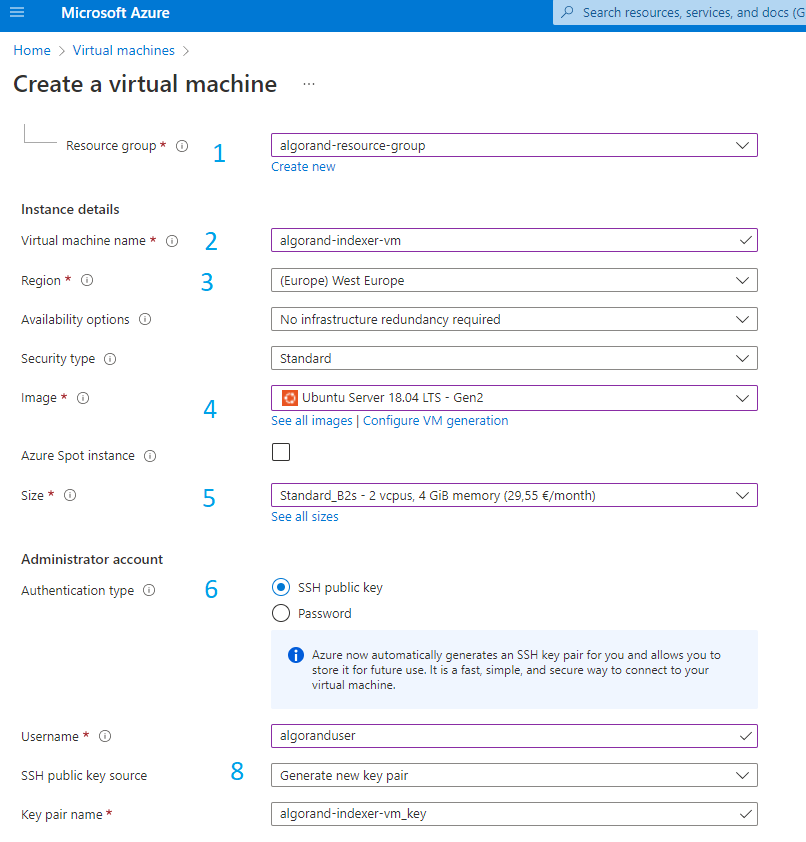Show info for Authentication type
Image resolution: width=806 pixels, height=842 pixels.
149,591
